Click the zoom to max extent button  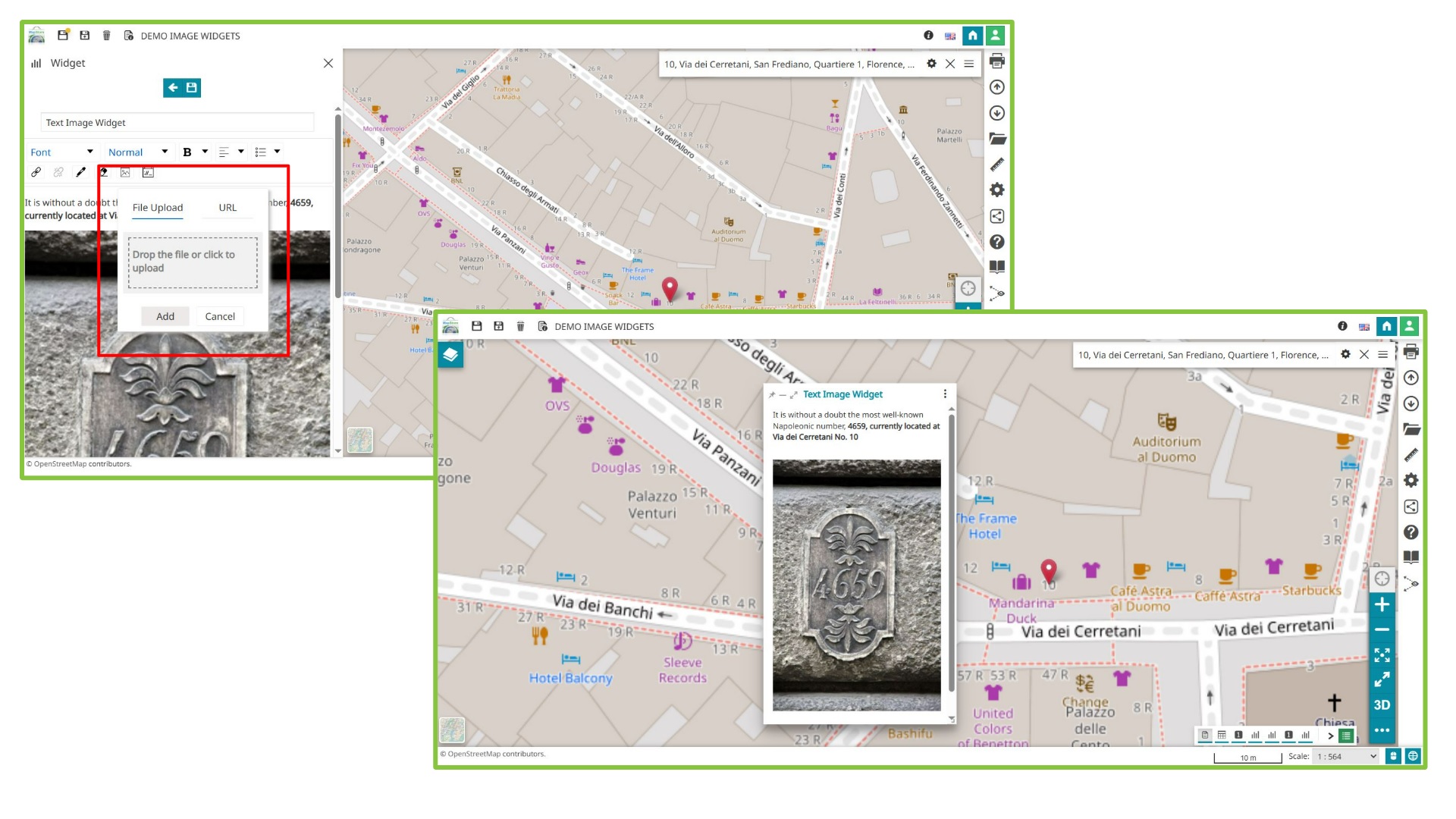click(1382, 654)
